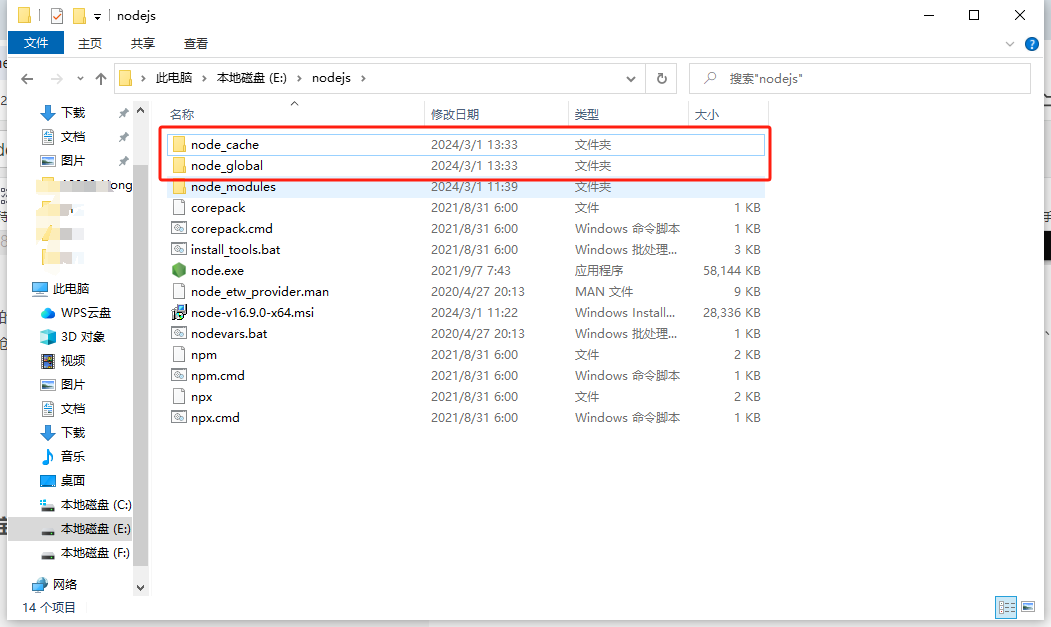Open the help question mark icon
Image resolution: width=1051 pixels, height=627 pixels.
1030,44
